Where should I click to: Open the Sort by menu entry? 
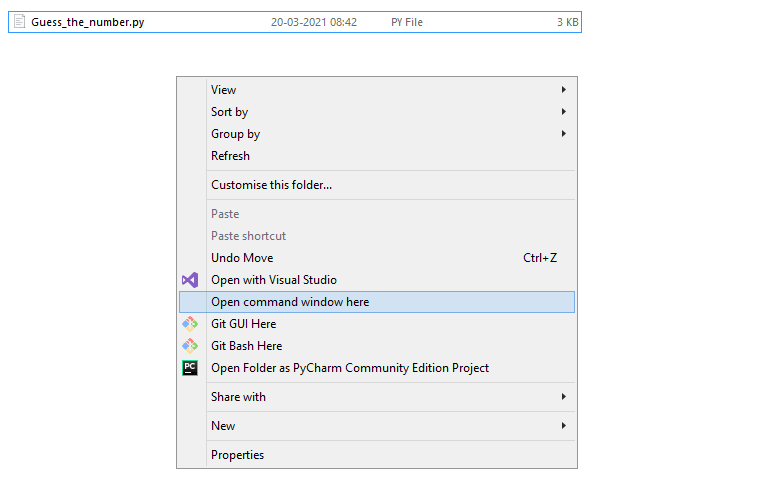click(x=377, y=112)
